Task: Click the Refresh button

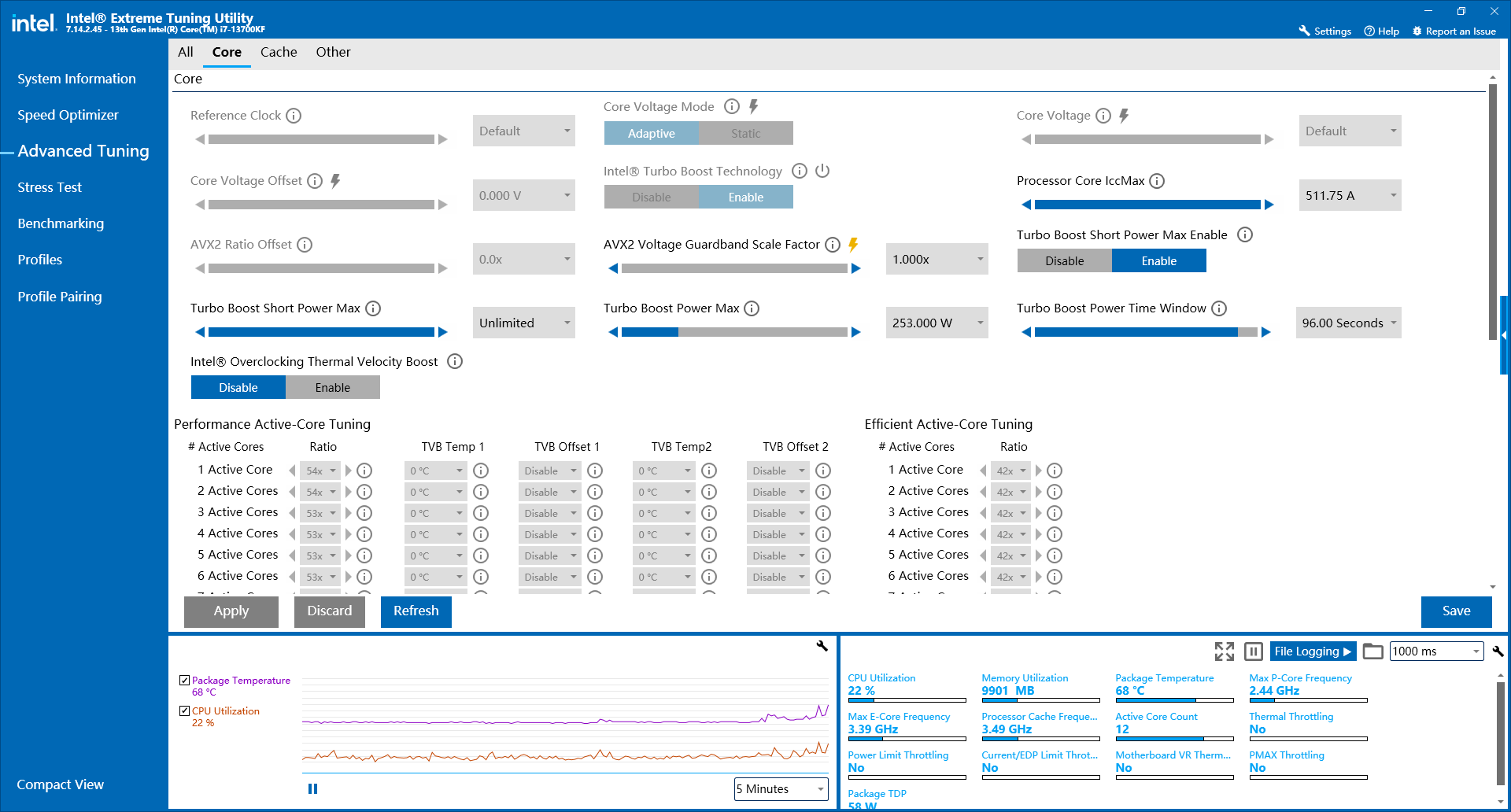Action: coord(416,611)
